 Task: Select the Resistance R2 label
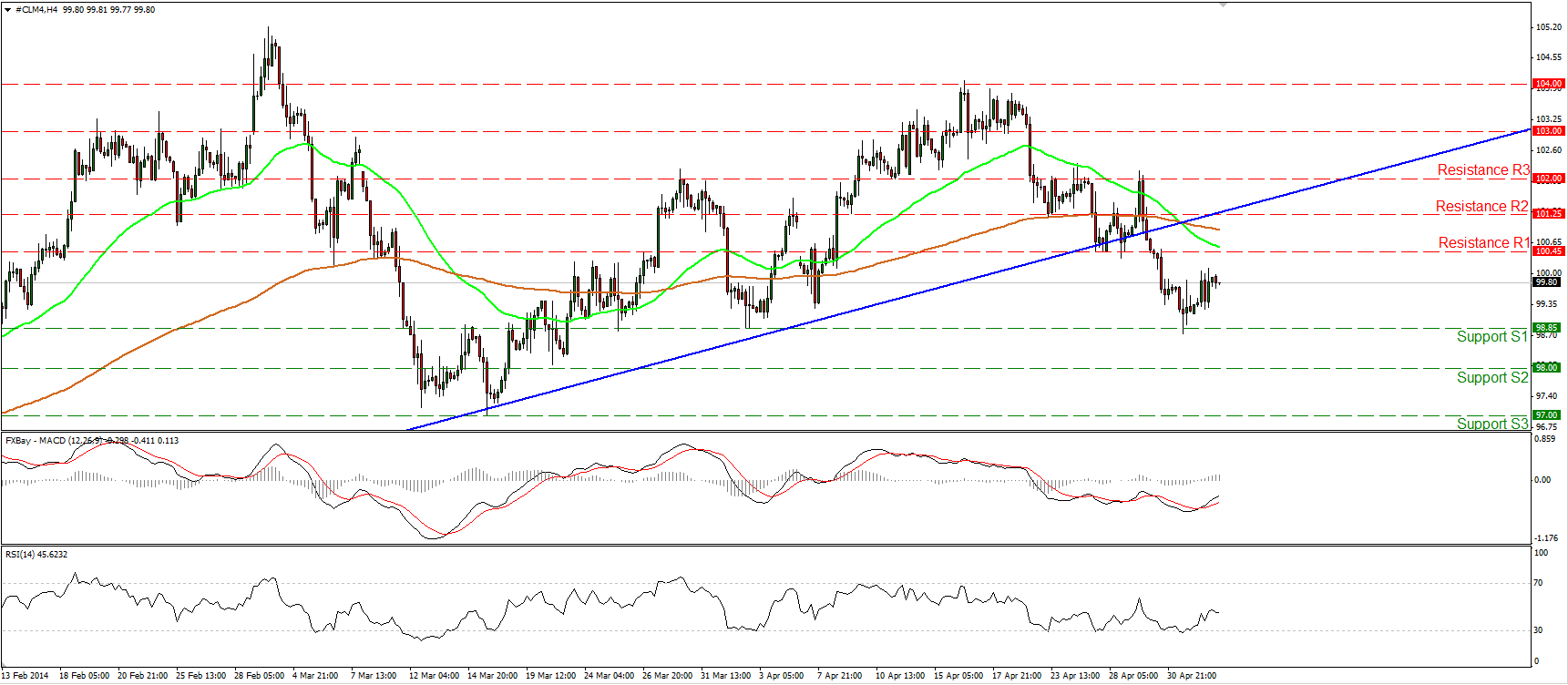[x=1482, y=206]
